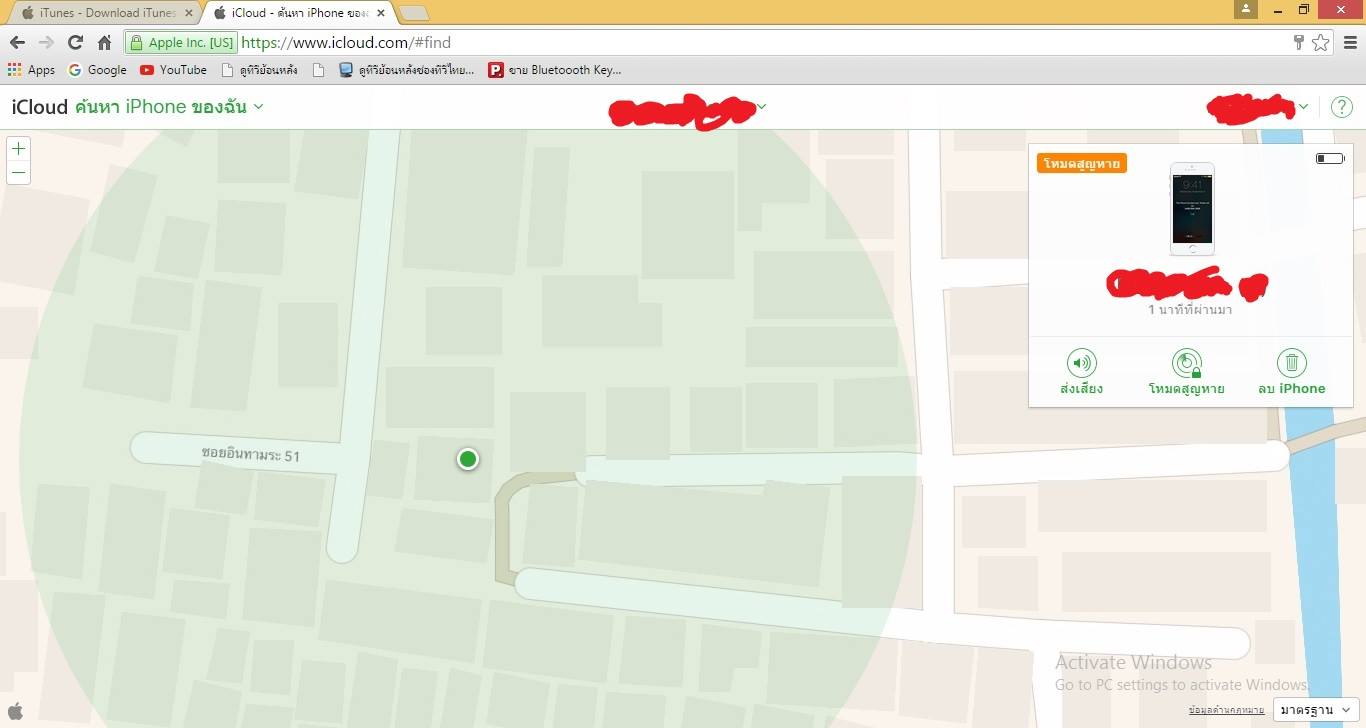
Task: Go to browser Home page
Action: (x=104, y=42)
